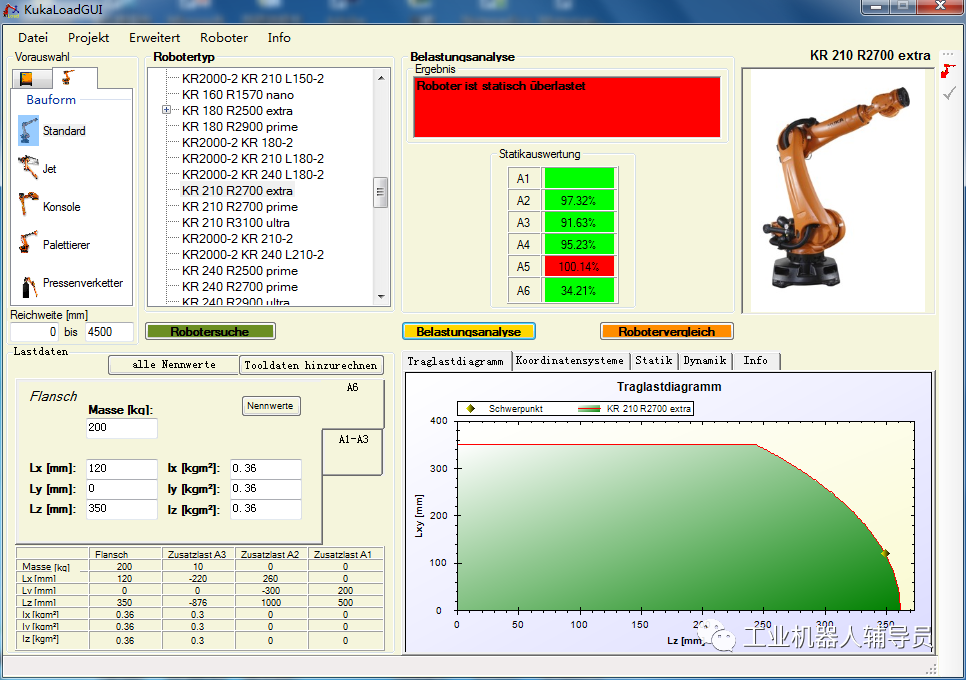Viewport: 966px width, 680px height.
Task: Switch to Traglastdiagramm tab
Action: click(x=456, y=362)
